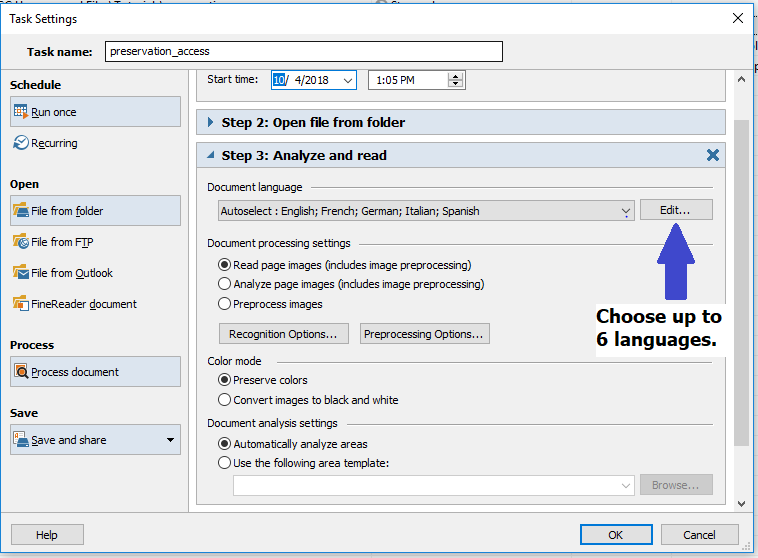Click the File from FTP icon
The width and height of the screenshot is (758, 558).
click(21, 242)
